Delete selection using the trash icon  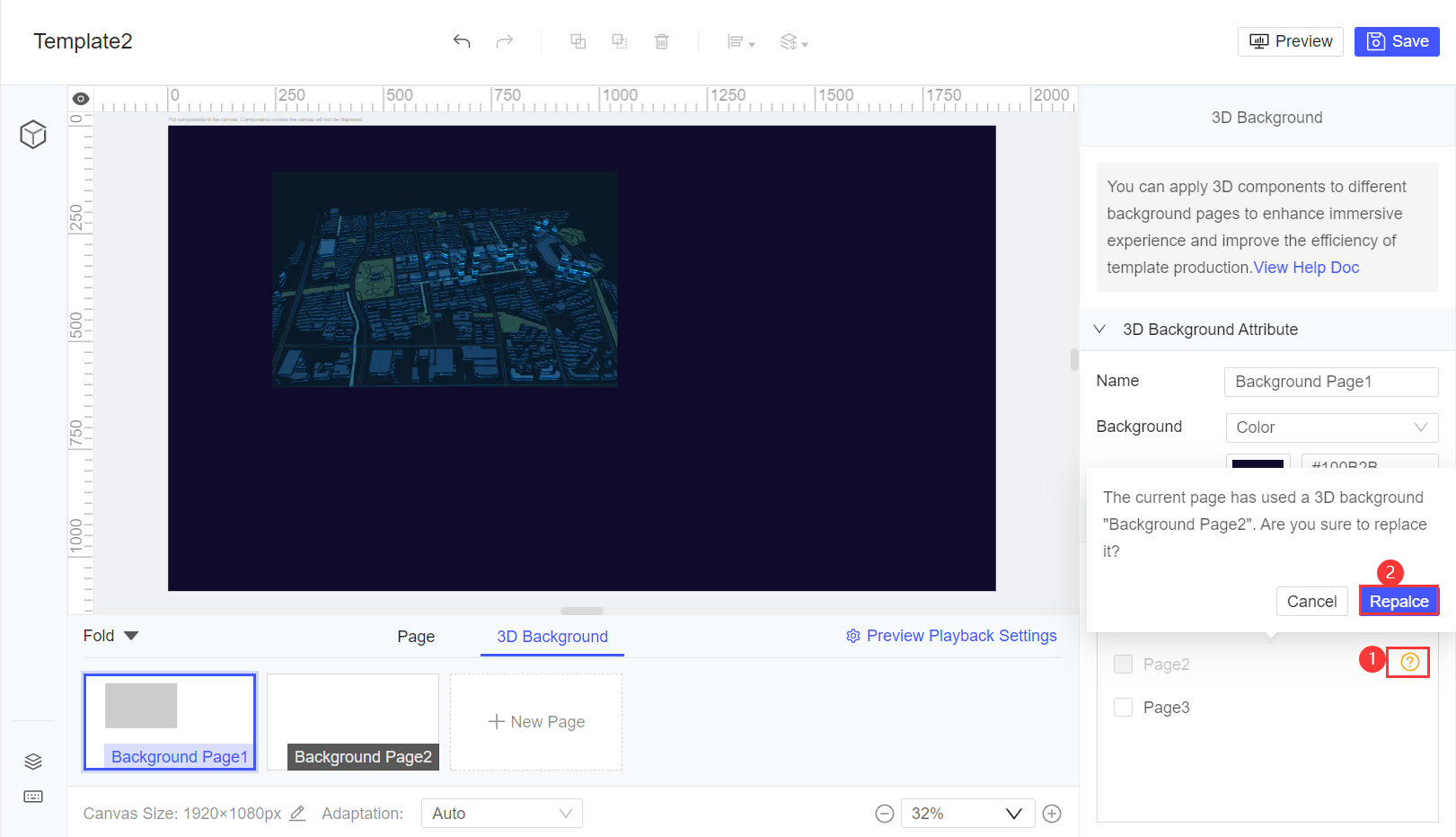662,41
